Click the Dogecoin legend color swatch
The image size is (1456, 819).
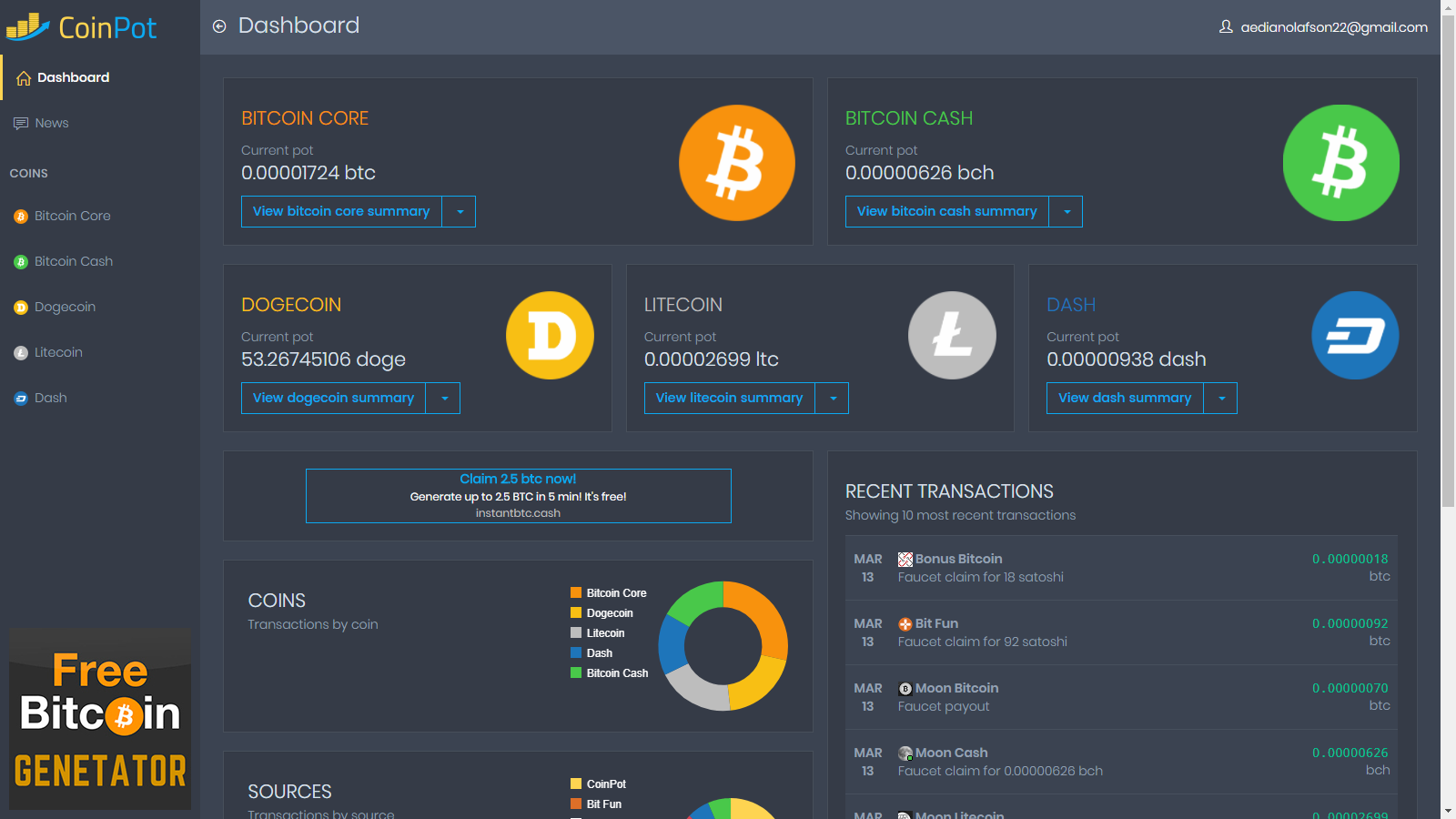pos(576,612)
